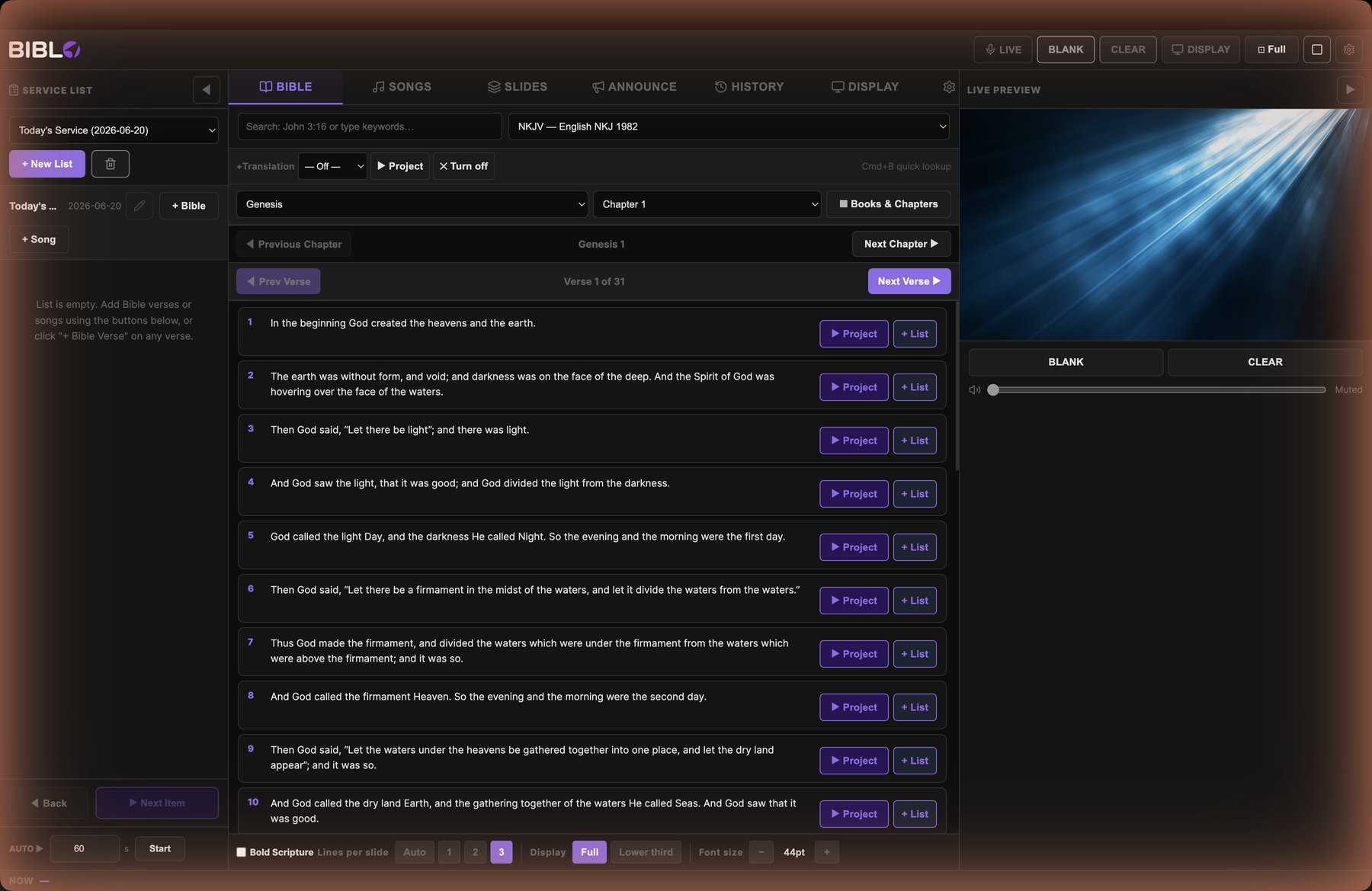Open settings gear in top bar

click(1349, 50)
